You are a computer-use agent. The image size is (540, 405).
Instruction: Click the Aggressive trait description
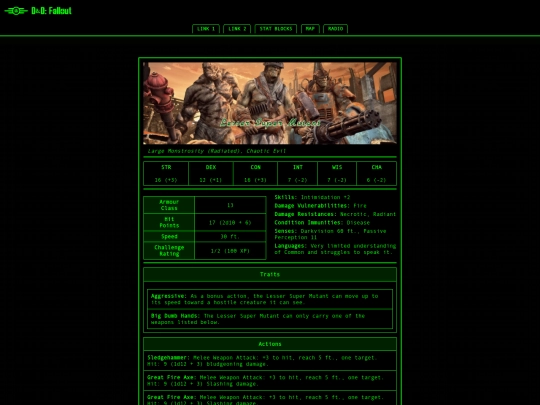tap(270, 299)
